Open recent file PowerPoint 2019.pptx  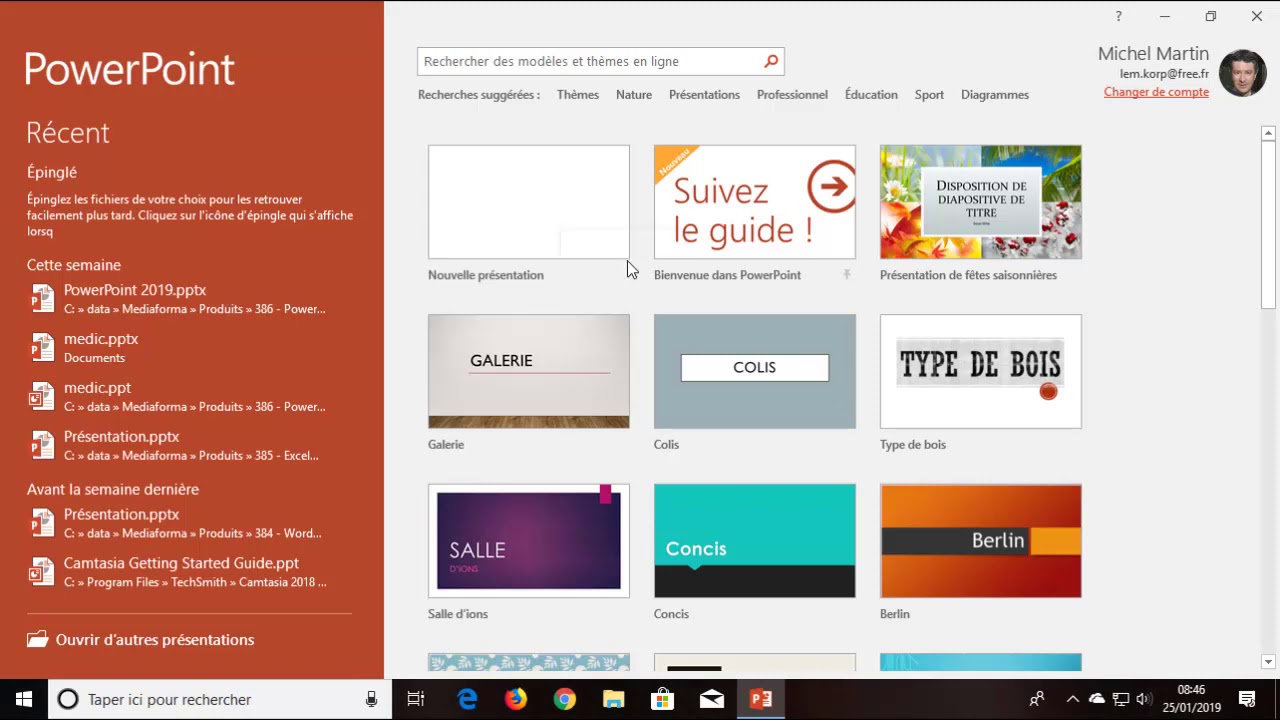pyautogui.click(x=190, y=299)
